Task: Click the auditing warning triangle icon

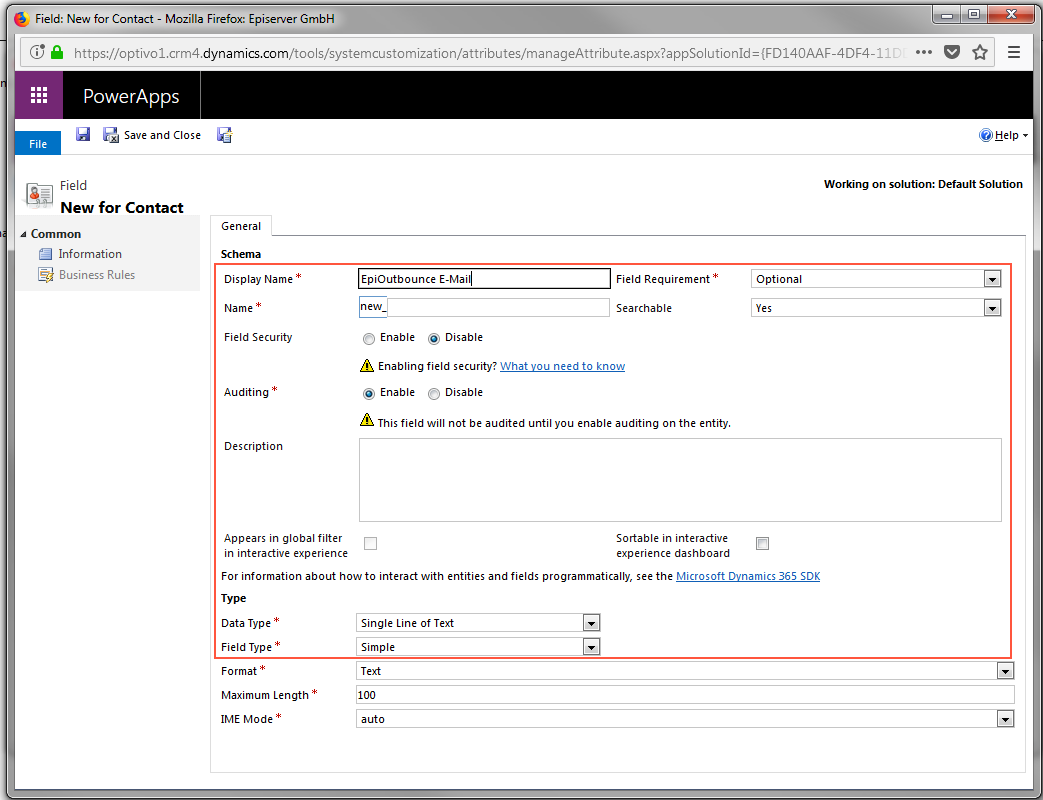Action: point(367,420)
